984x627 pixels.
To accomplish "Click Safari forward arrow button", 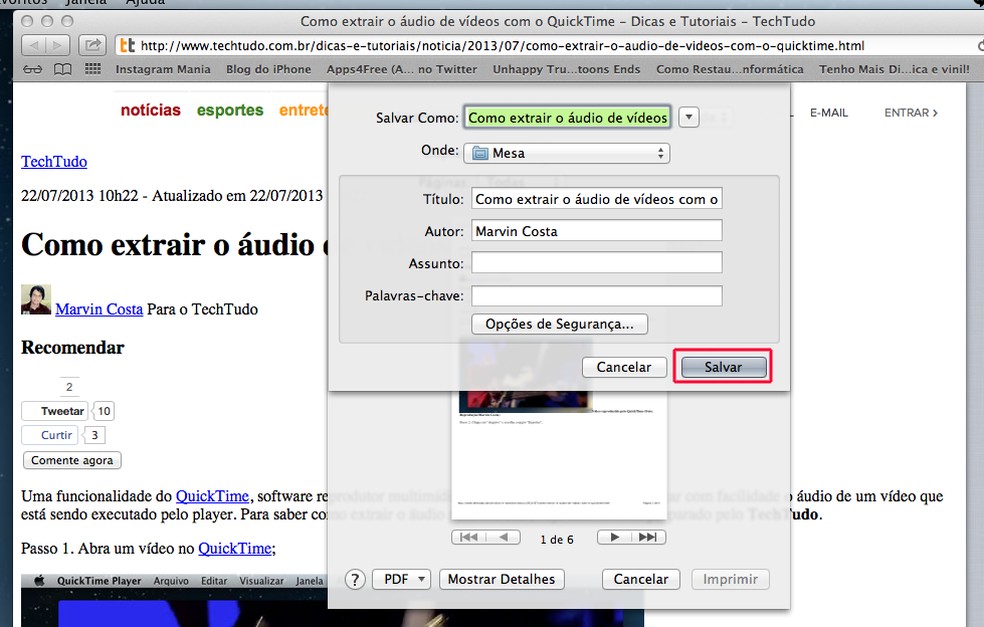I will click(57, 45).
